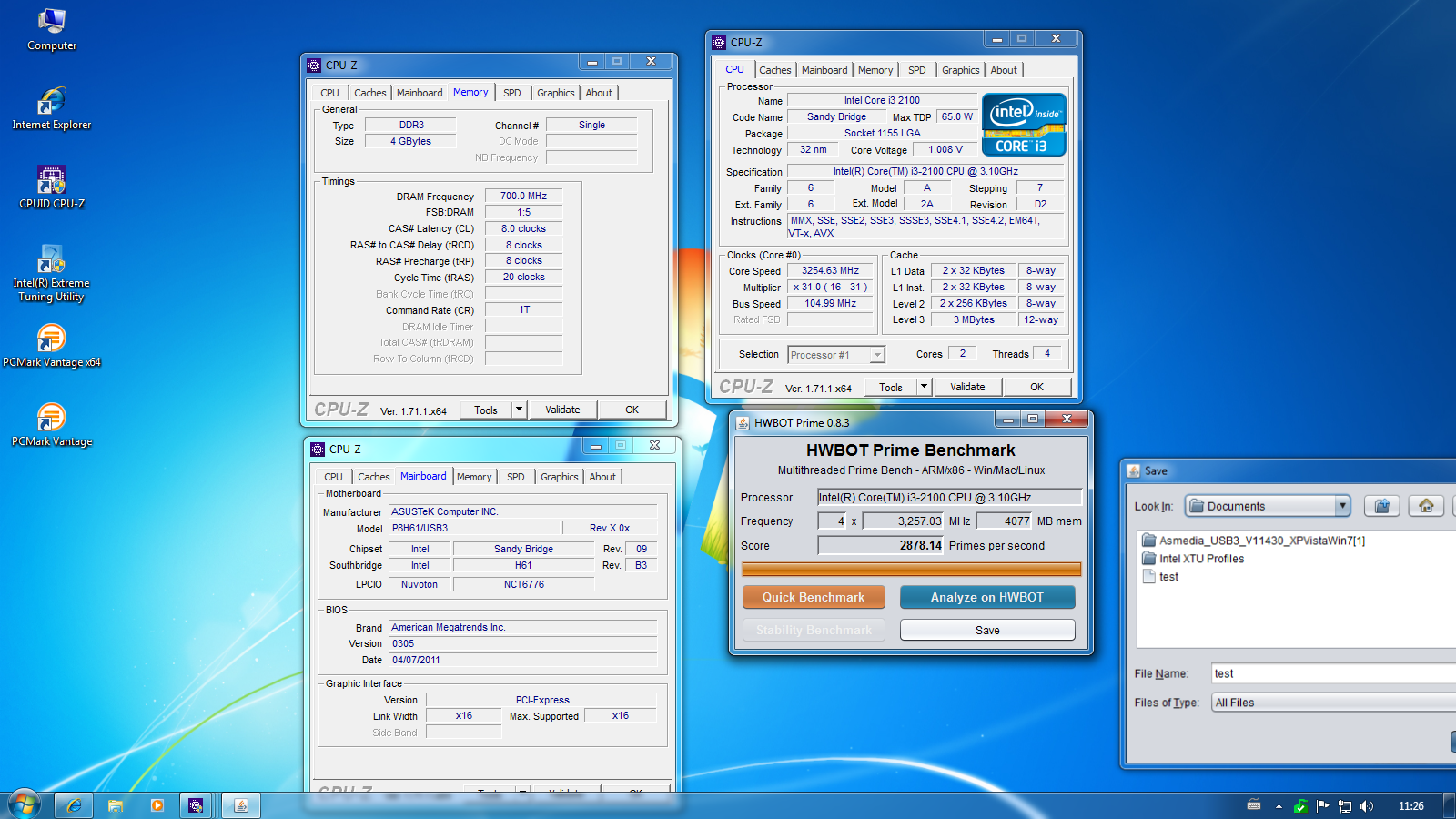Open Tools dropdown arrow in CPU tab window
The height and width of the screenshot is (819, 1456).
coord(924,387)
